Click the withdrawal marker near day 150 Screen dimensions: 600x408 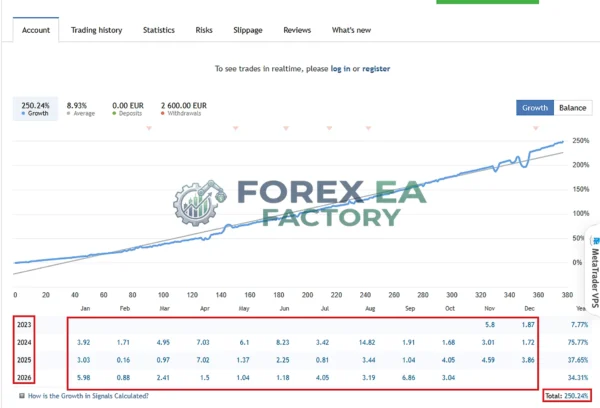point(236,128)
